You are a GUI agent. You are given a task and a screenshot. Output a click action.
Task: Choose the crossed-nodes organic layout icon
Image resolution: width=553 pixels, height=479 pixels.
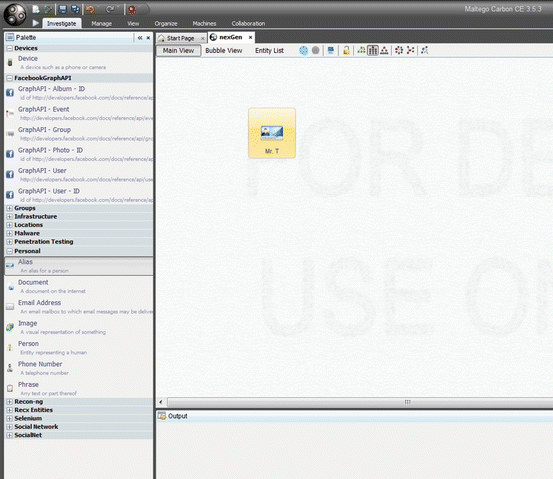click(411, 50)
